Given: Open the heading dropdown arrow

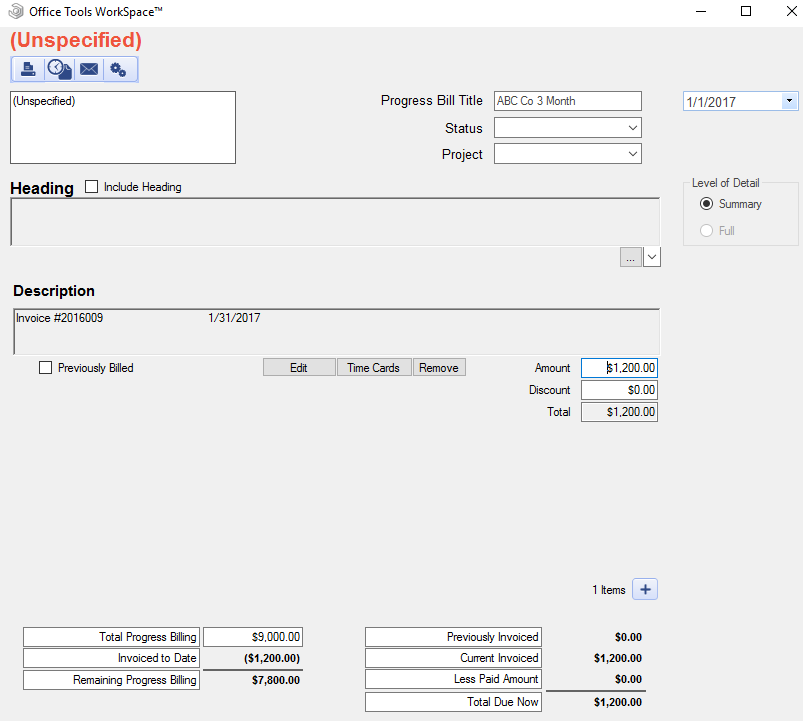Looking at the screenshot, I should click(651, 257).
